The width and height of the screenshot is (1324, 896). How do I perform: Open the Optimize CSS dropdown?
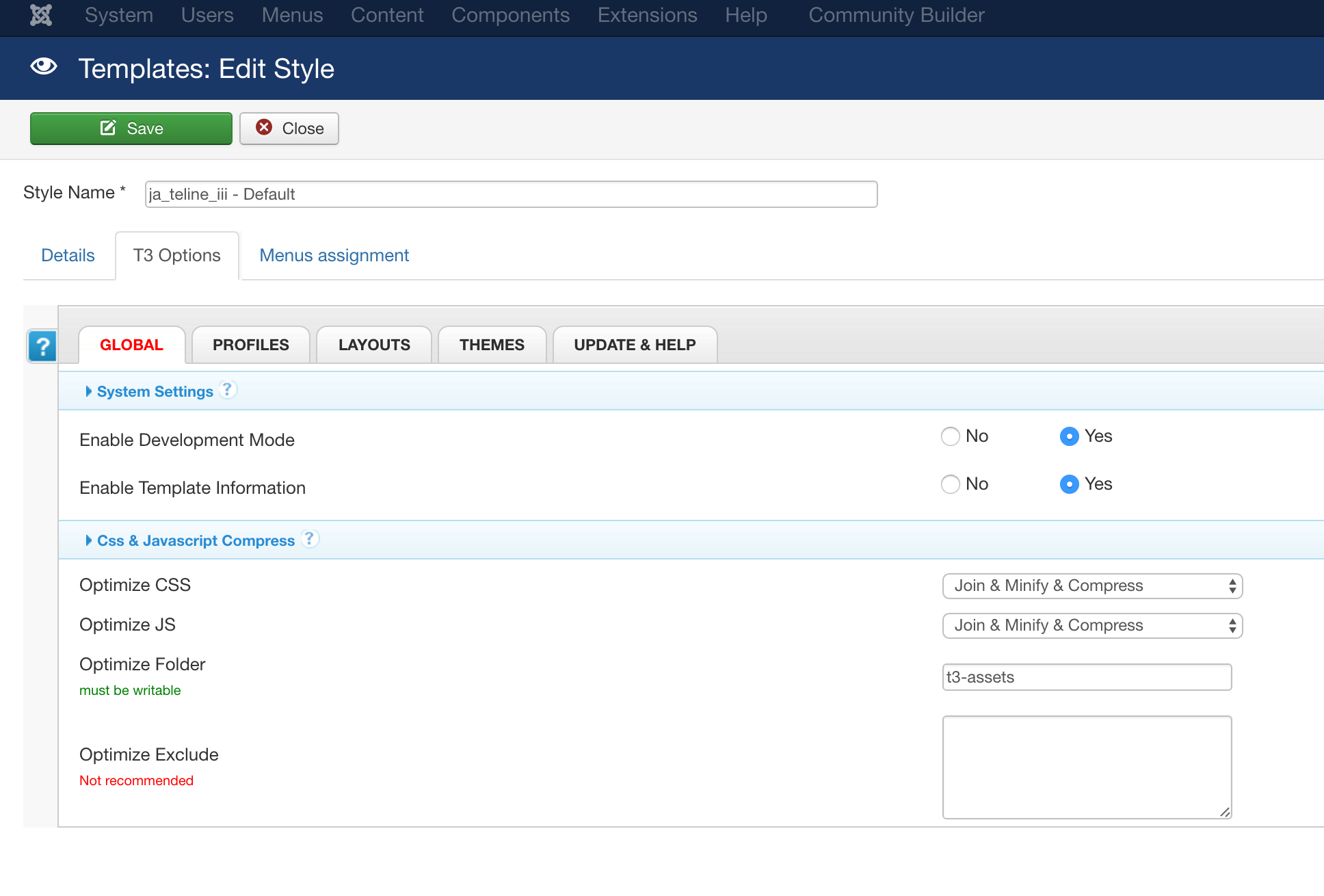pyautogui.click(x=1092, y=586)
